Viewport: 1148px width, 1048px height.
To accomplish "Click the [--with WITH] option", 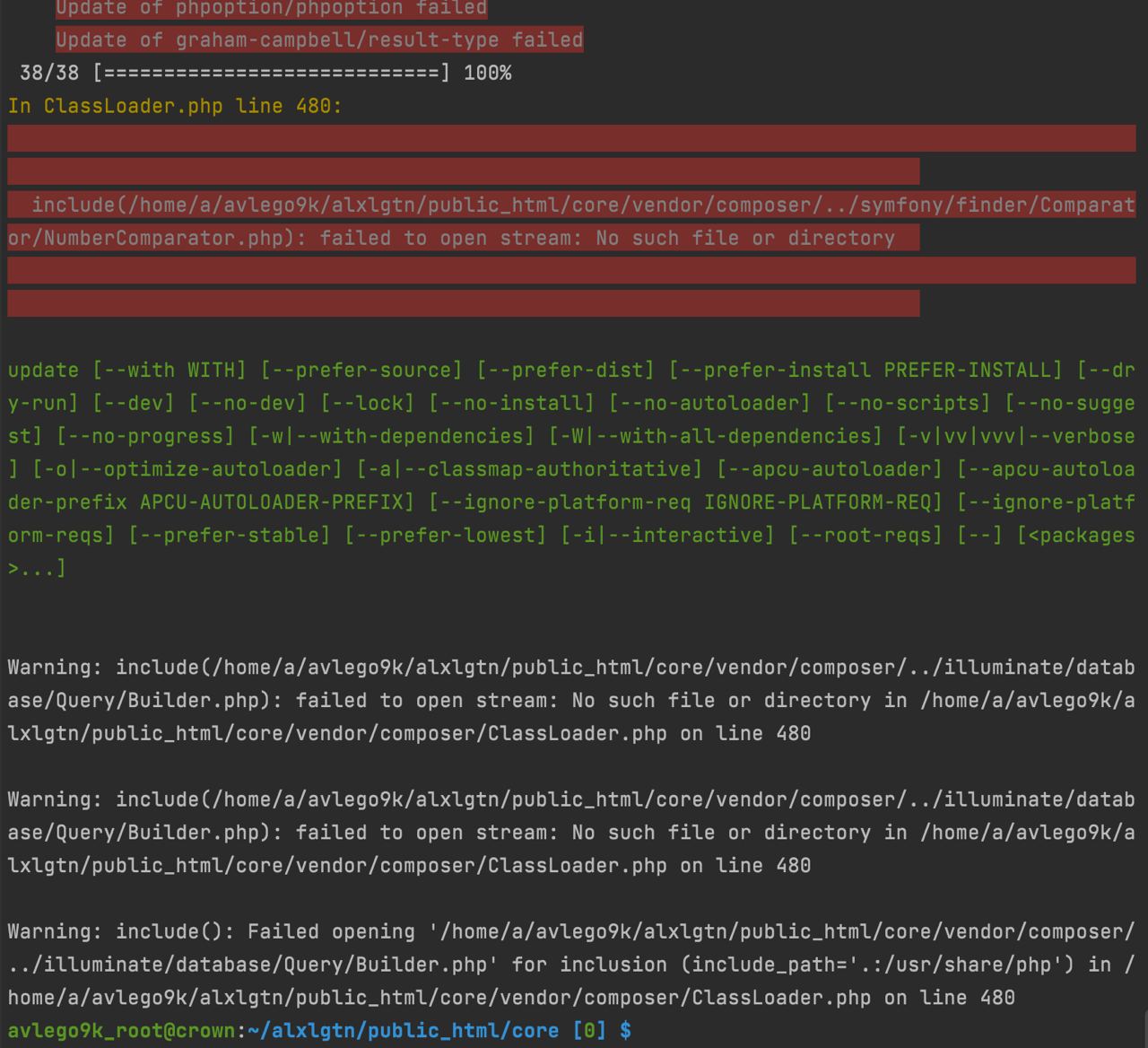I will click(x=170, y=370).
